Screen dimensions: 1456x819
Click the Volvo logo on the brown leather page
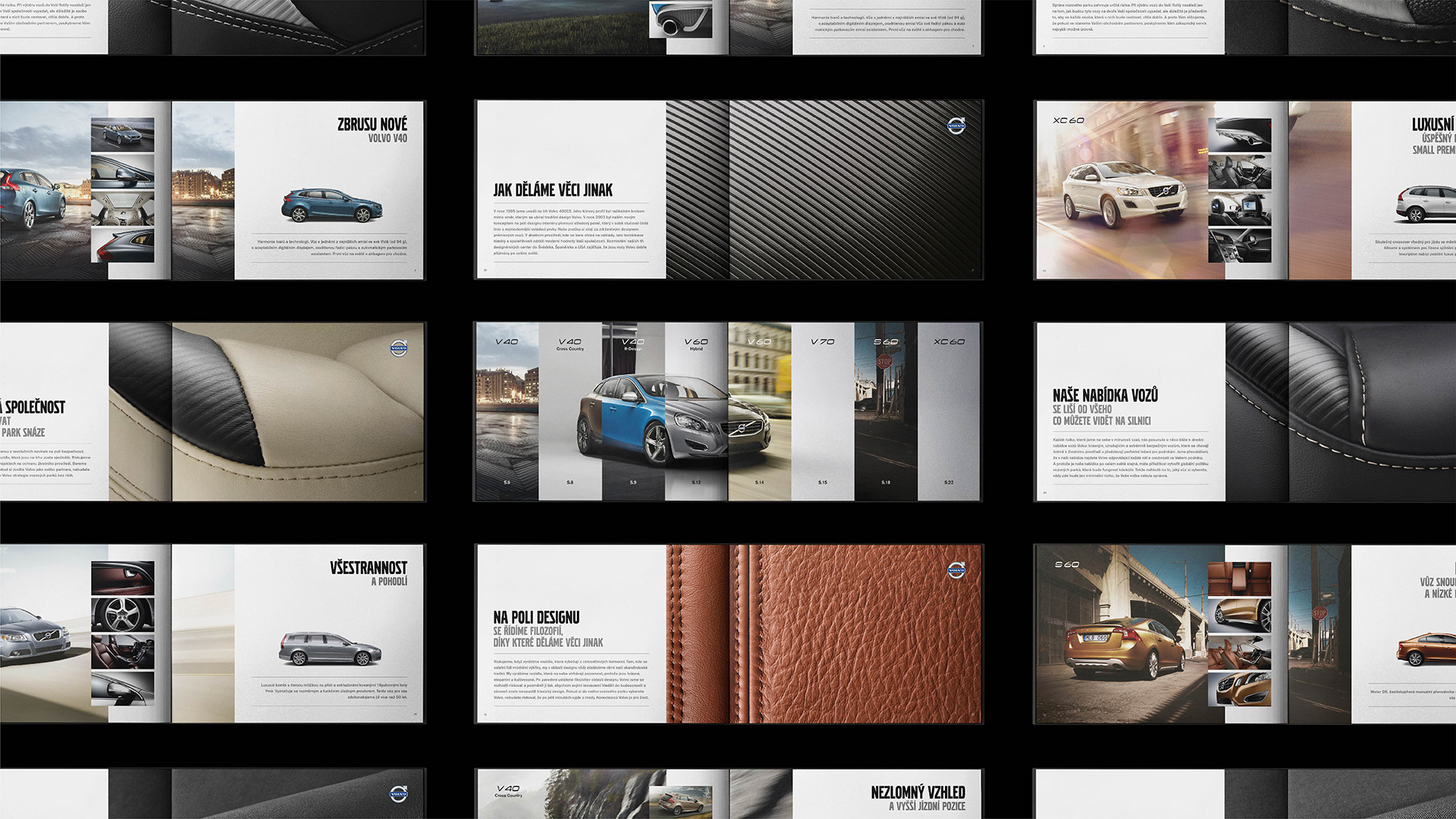pyautogui.click(x=956, y=570)
